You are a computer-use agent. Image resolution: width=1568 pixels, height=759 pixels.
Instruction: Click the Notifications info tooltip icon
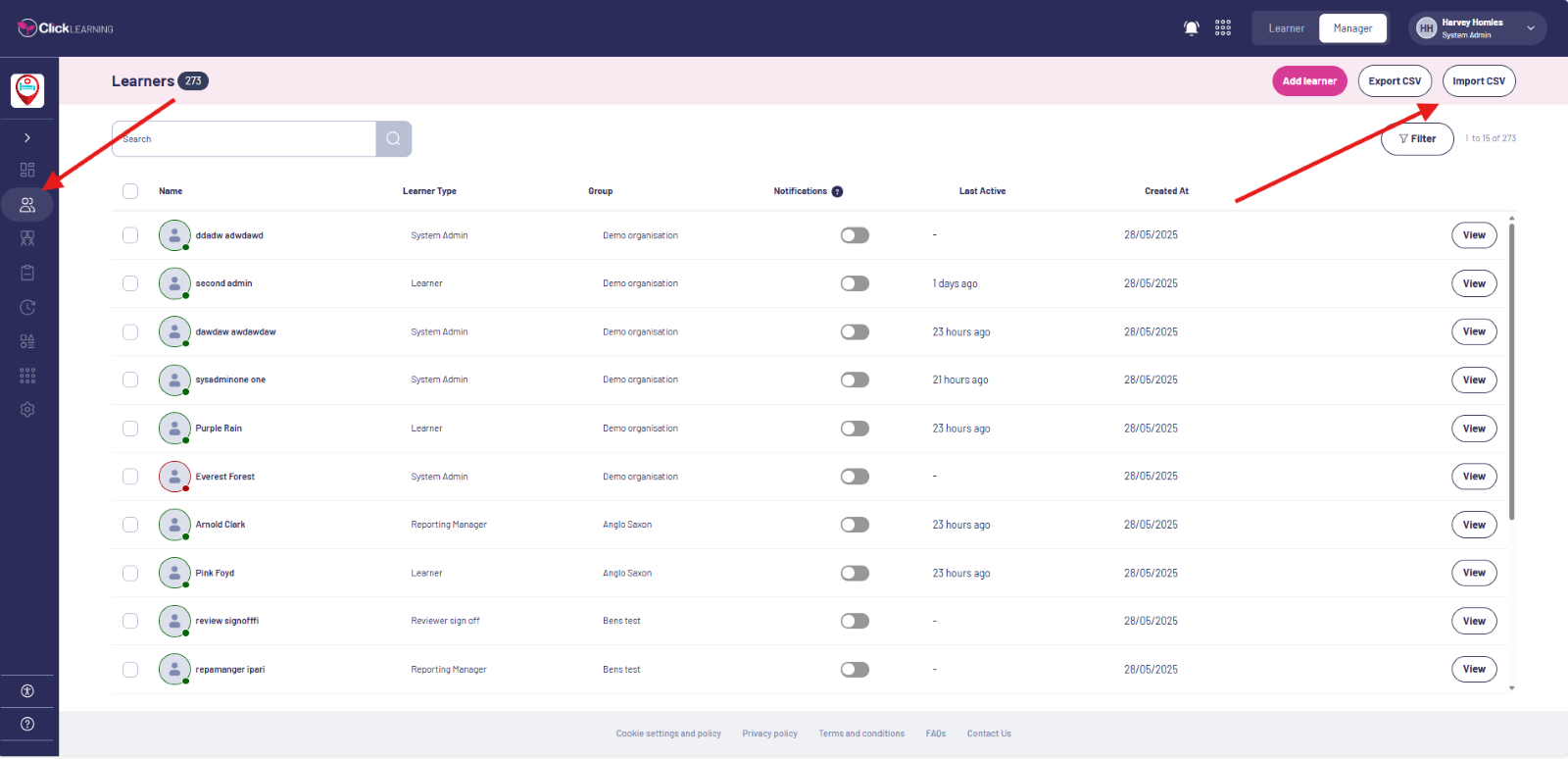[837, 191]
